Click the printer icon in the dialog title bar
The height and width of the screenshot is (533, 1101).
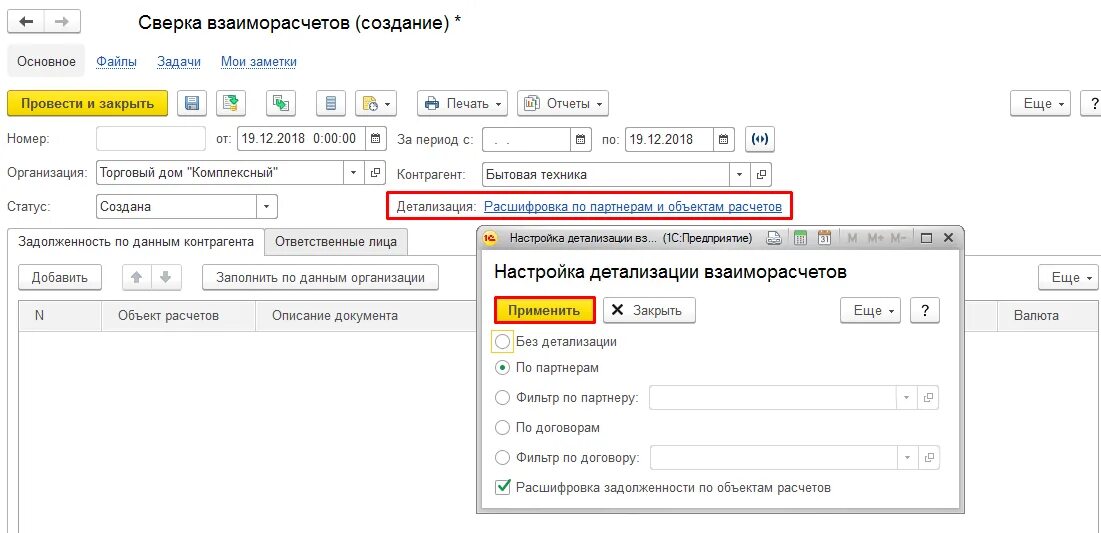point(774,239)
